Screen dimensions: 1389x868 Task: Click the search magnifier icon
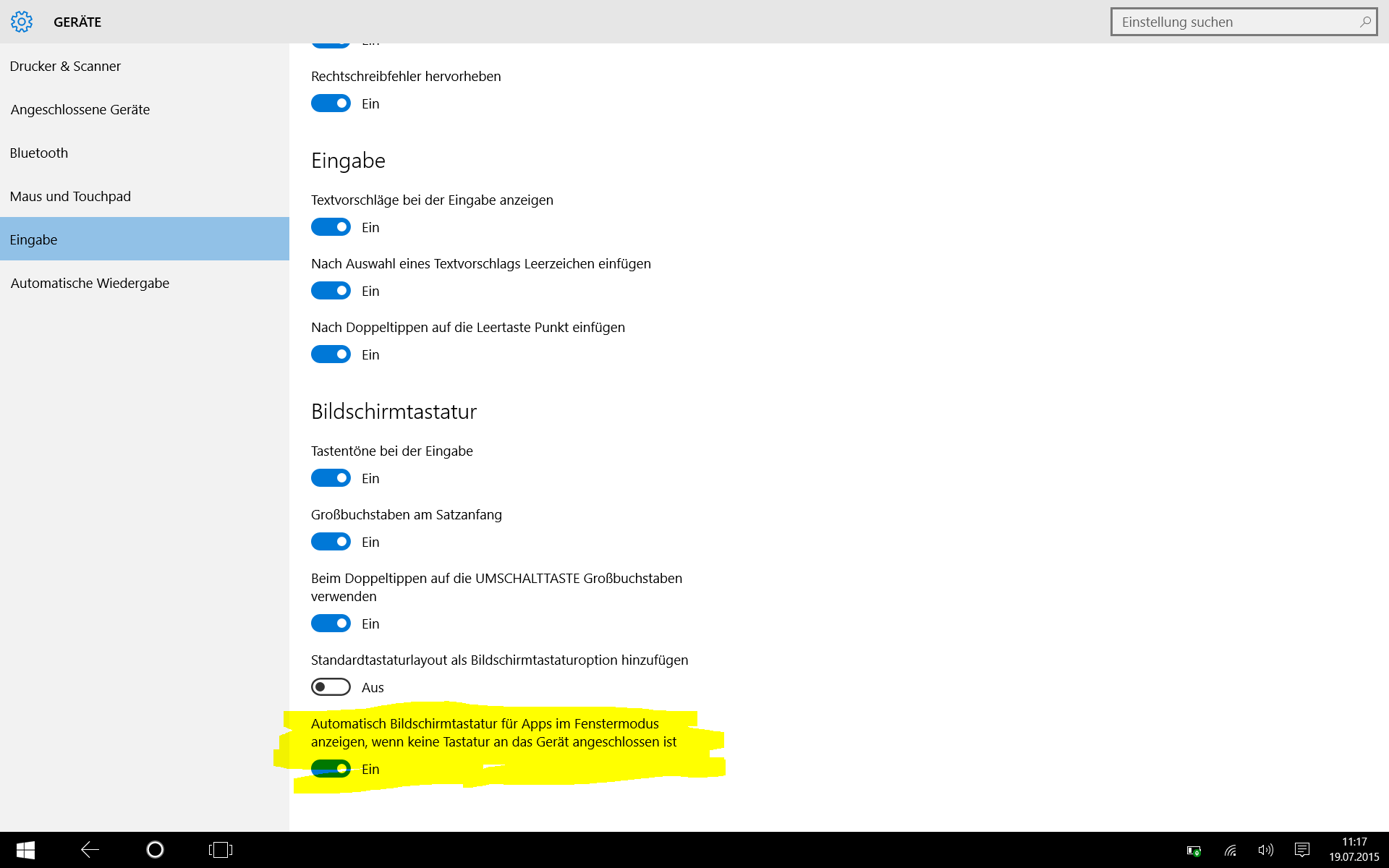1364,22
